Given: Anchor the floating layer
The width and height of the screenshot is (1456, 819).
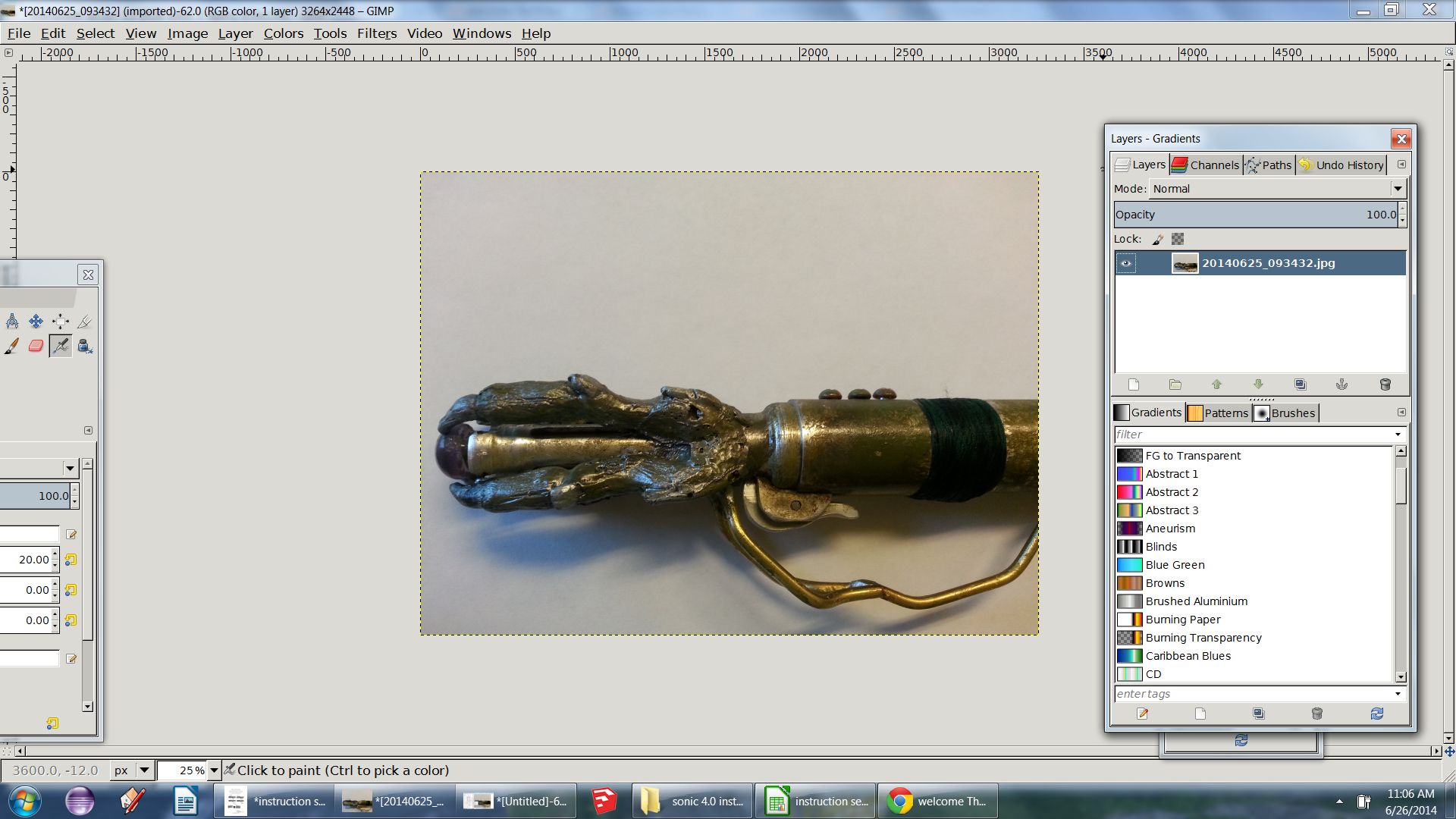Looking at the screenshot, I should (1341, 384).
